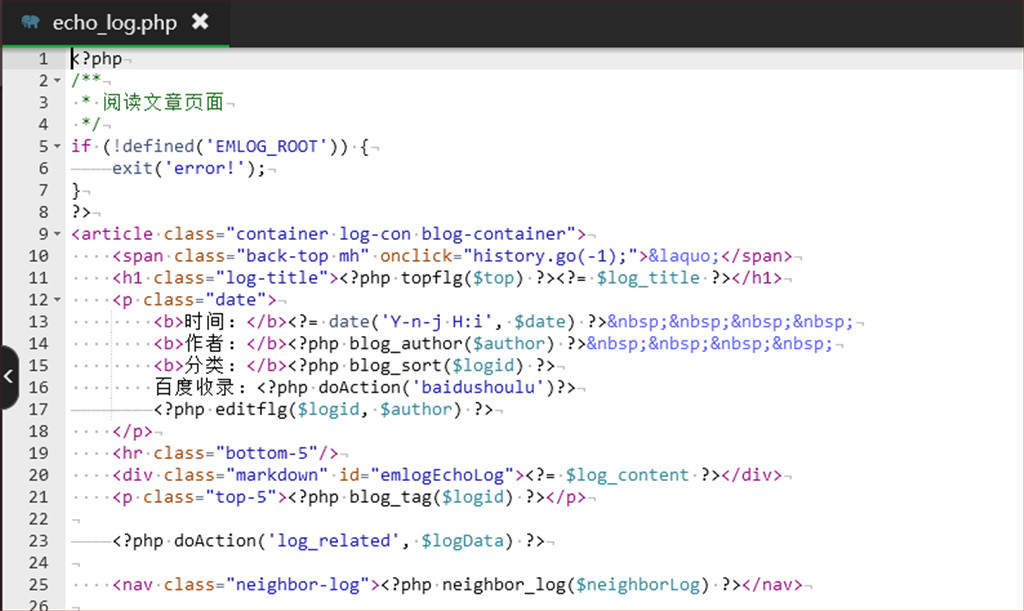The width and height of the screenshot is (1024, 611).
Task: Select the echo_log.php file tab
Action: [115, 23]
